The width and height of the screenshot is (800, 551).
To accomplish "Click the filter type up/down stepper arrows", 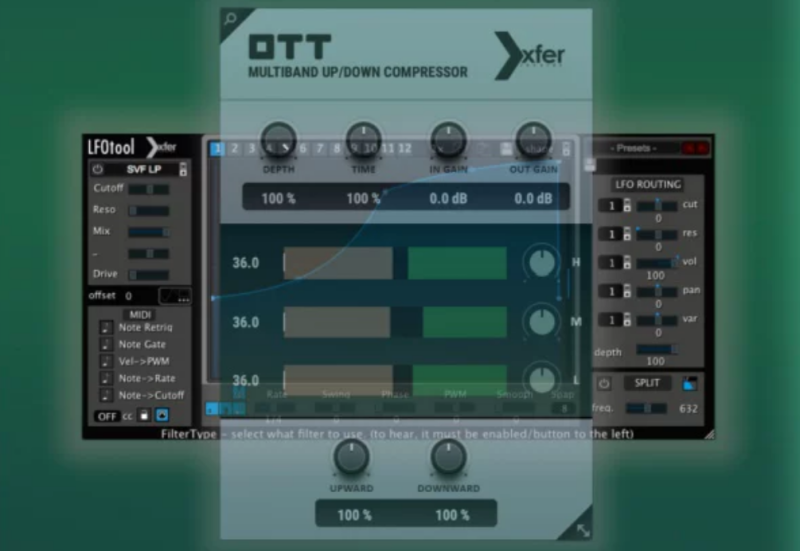I will coord(183,169).
